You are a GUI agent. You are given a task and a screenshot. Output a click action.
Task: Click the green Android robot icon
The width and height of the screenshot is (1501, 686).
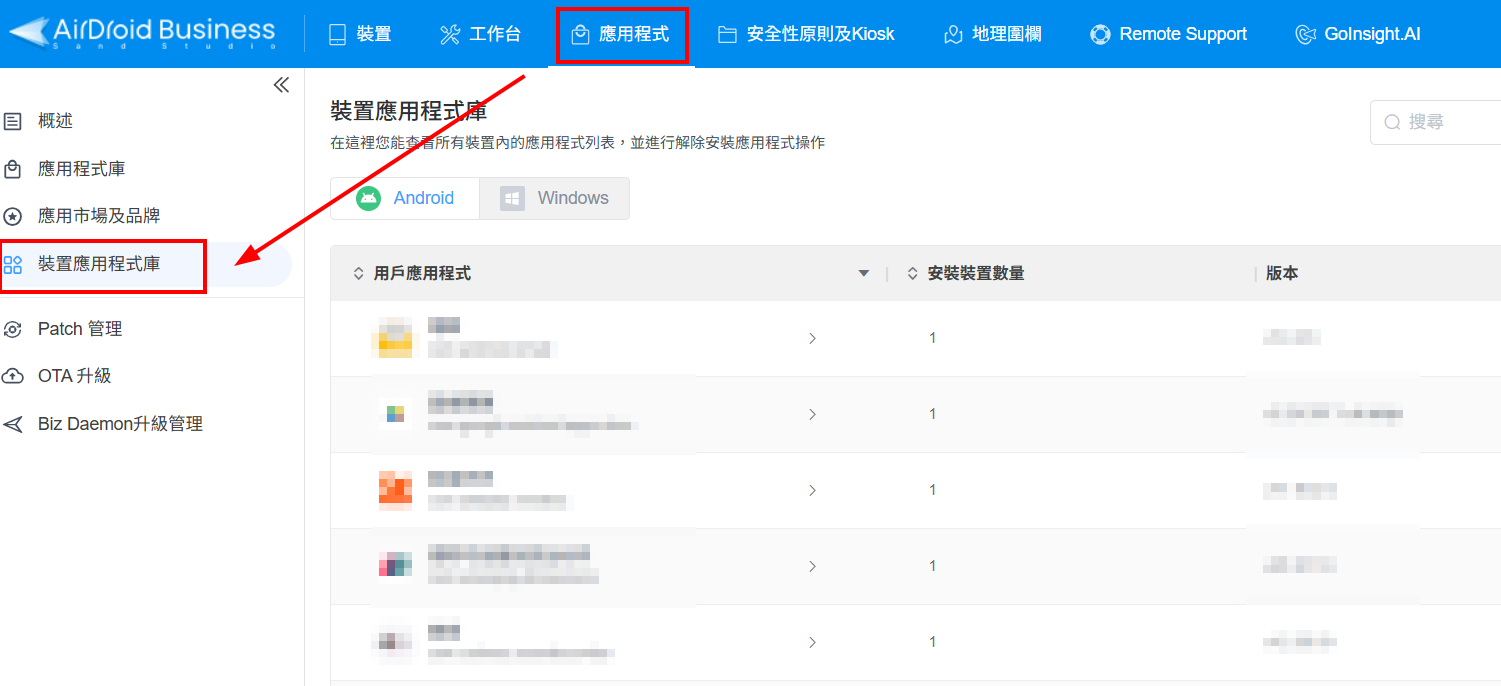tap(368, 198)
